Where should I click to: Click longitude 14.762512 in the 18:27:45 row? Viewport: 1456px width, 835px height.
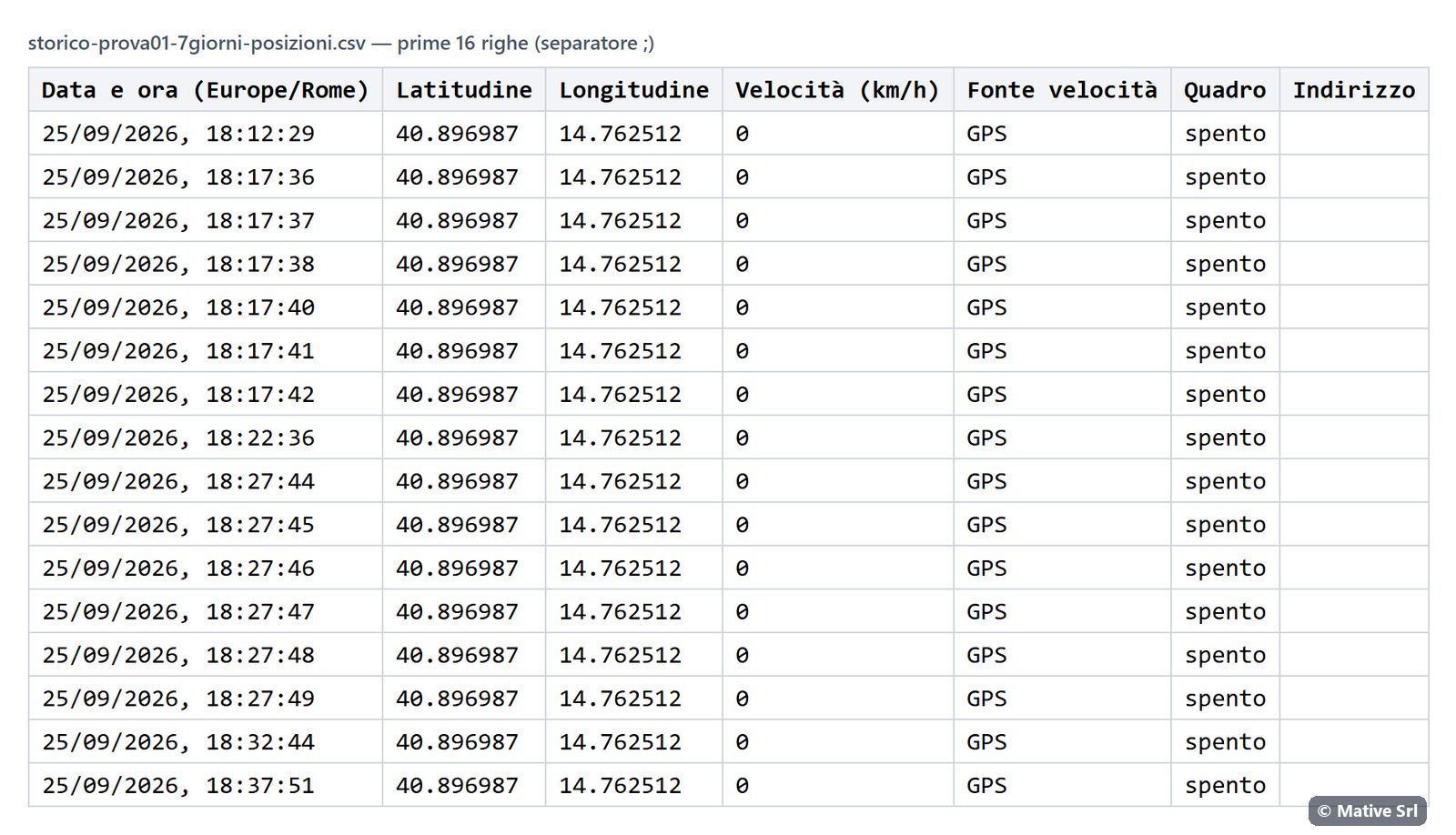[620, 525]
